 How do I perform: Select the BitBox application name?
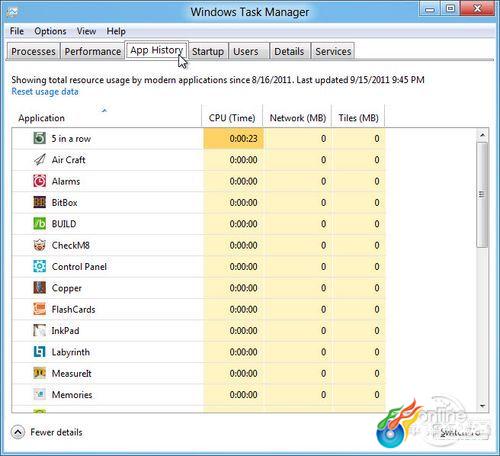65,203
